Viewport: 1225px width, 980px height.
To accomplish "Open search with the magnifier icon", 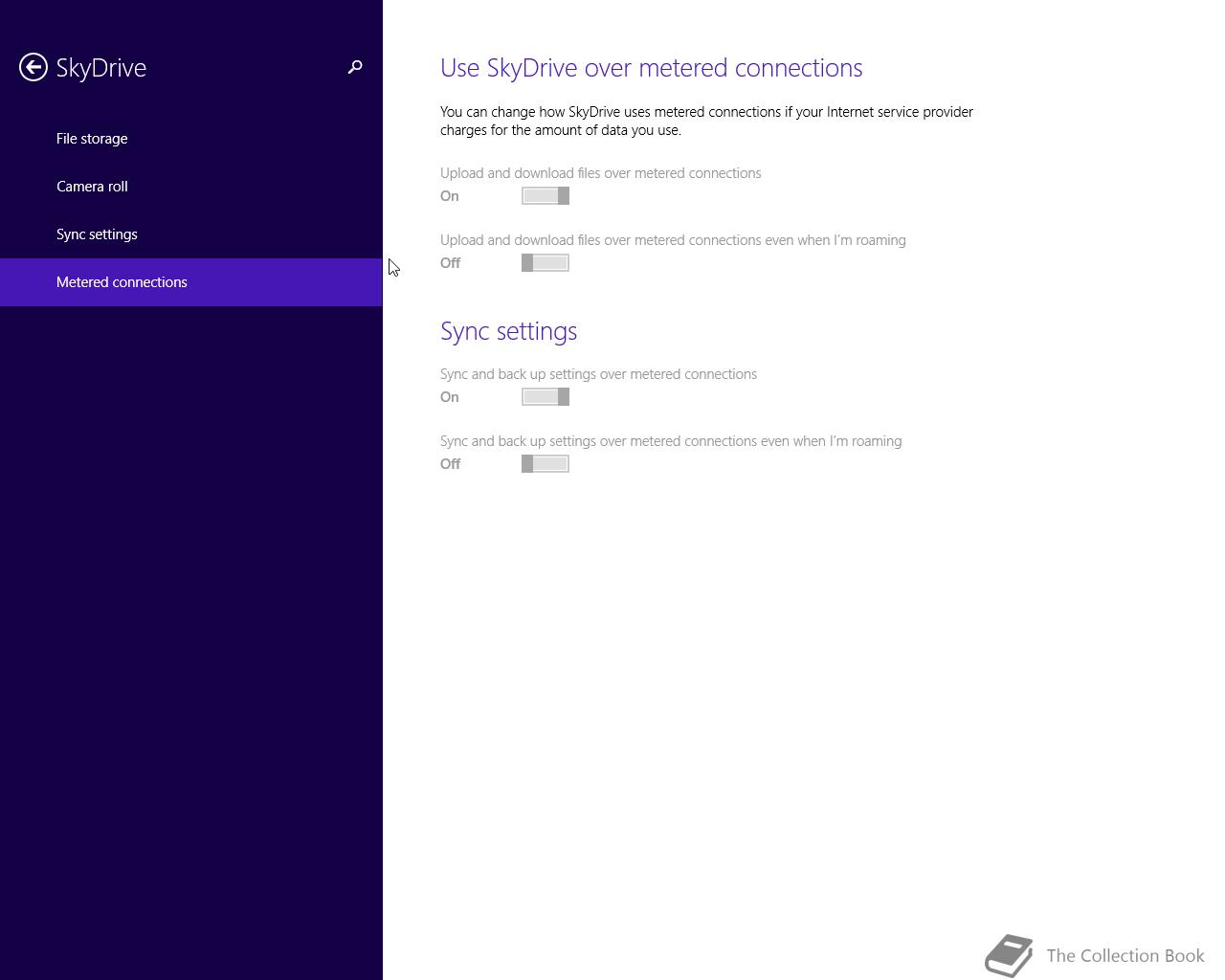I will [355, 67].
